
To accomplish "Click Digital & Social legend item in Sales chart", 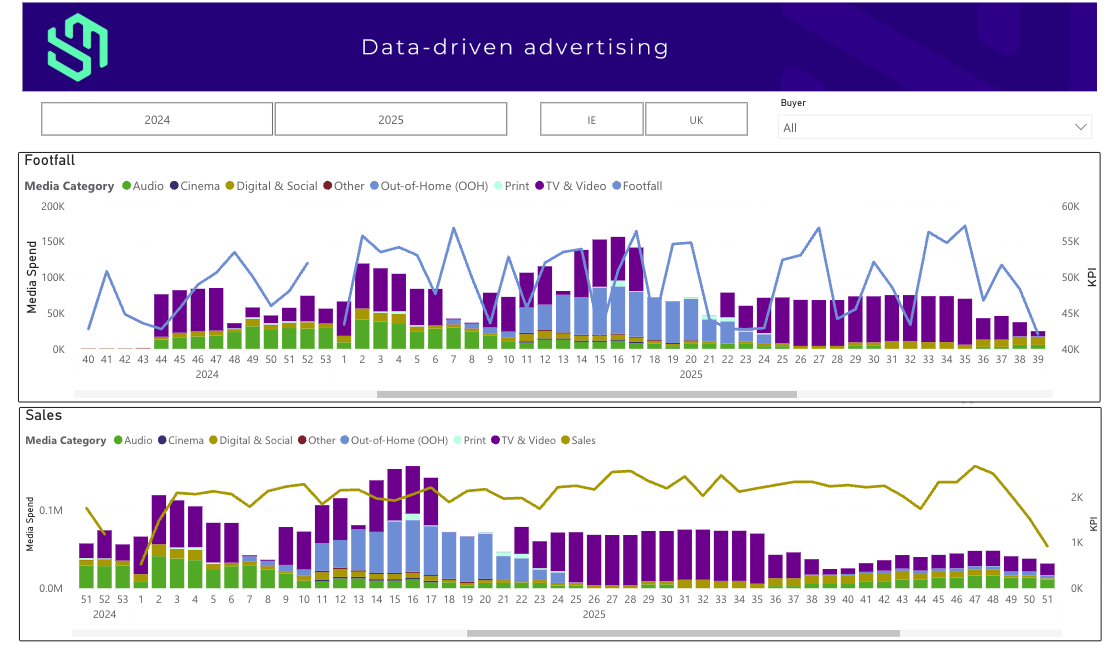I will point(249,440).
